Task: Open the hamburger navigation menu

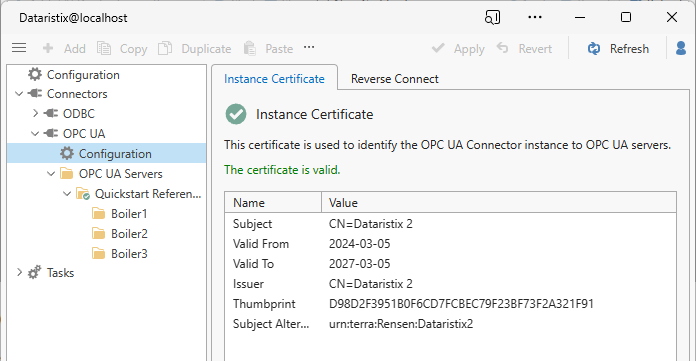Action: pos(19,48)
